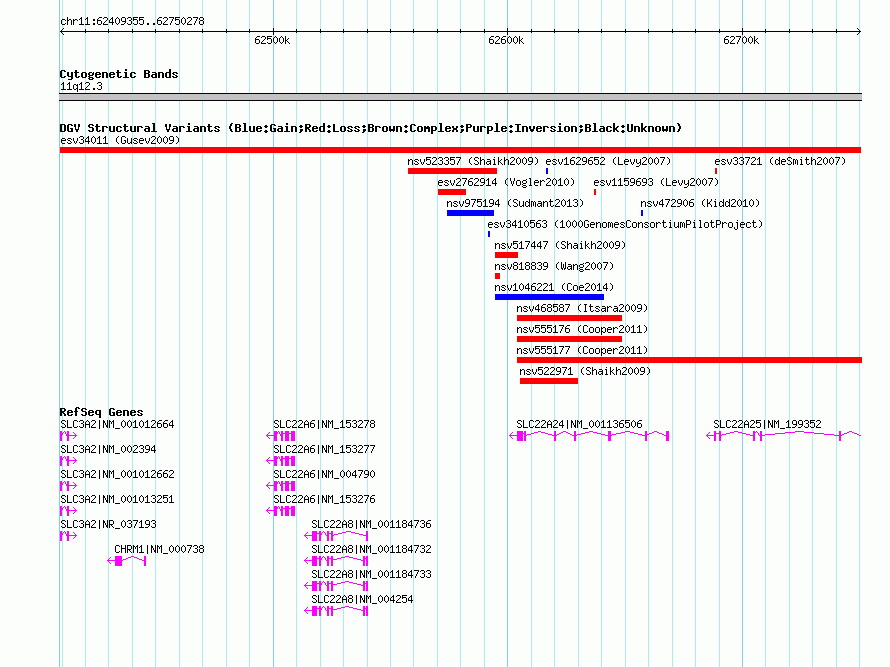The height and width of the screenshot is (667, 890).
Task: Click the SLC22A25|NM_199352 text label
Action: 767,424
